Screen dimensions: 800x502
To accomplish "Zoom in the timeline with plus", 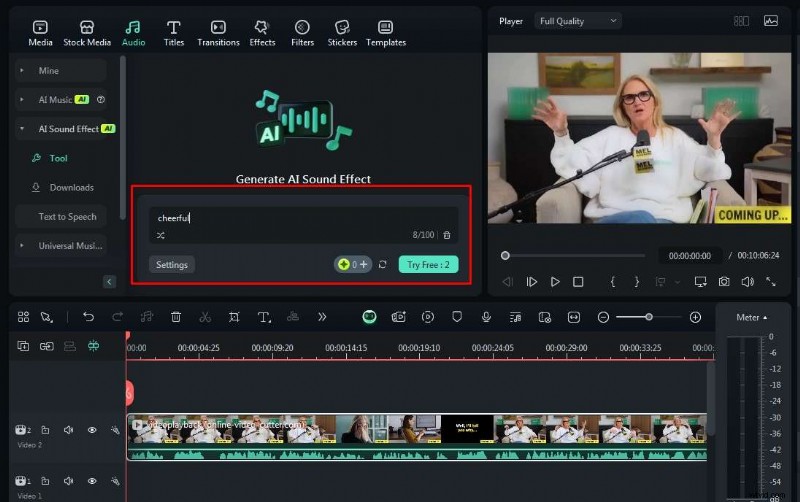I will pos(695,317).
